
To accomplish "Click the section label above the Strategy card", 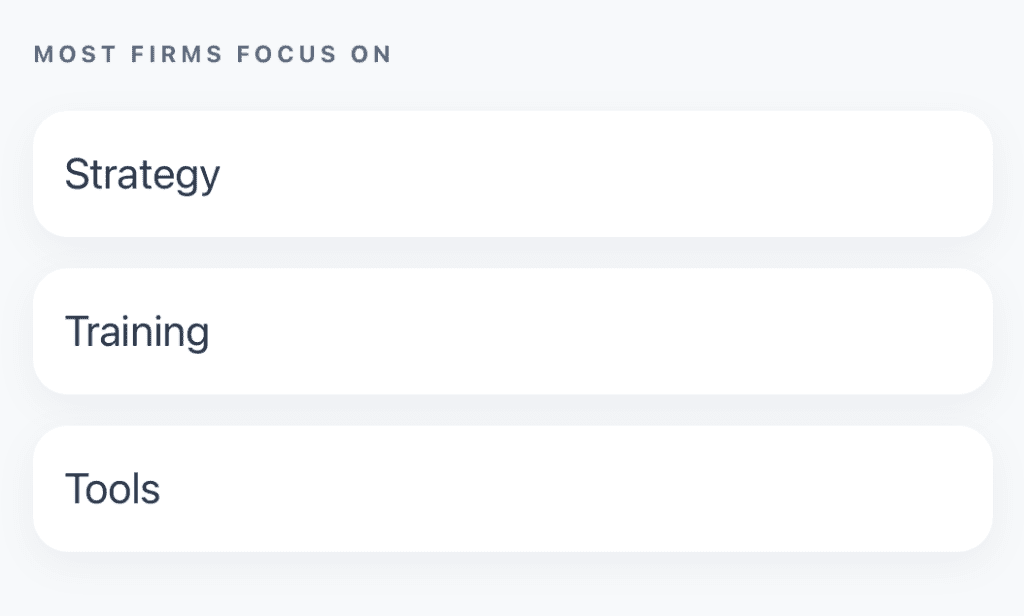I will pyautogui.click(x=213, y=54).
